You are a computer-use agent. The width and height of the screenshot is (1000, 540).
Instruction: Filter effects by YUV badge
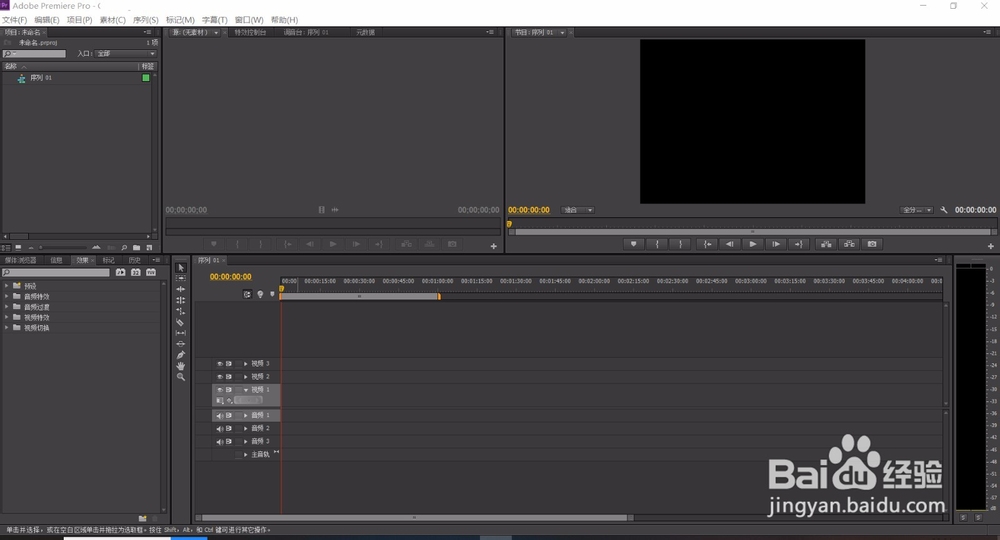[151, 272]
